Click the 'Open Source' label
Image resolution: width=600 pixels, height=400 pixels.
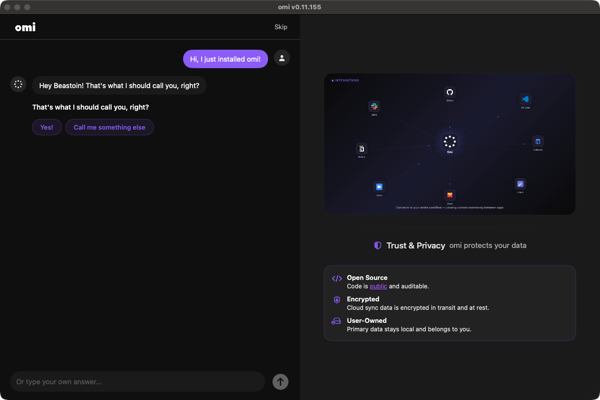[x=367, y=278]
